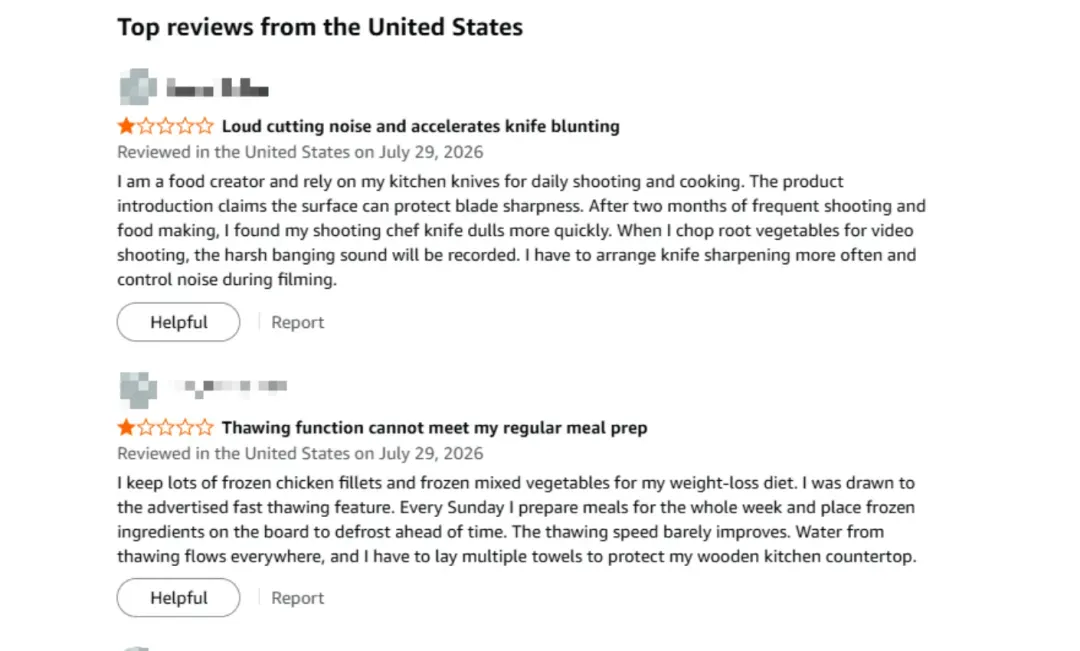Open 'Thawing function cannot meet my regular meal prep'
1080x651 pixels.
coord(435,428)
